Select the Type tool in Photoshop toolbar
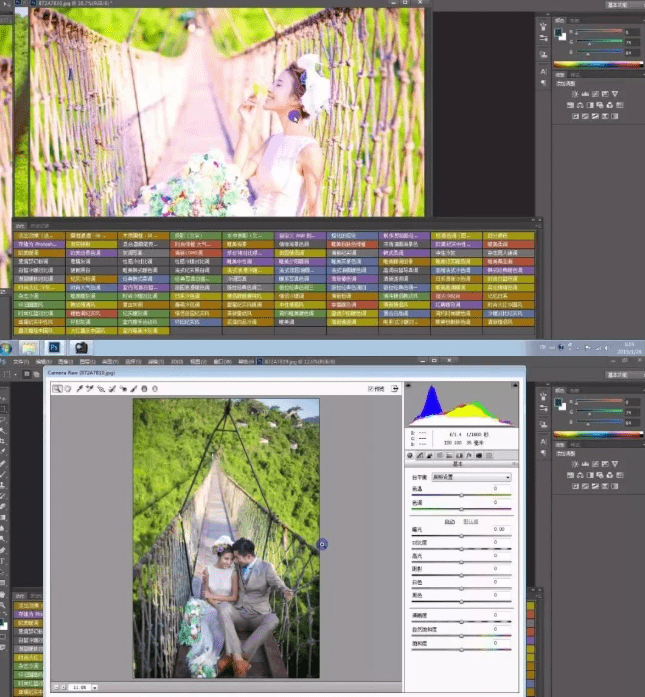 point(5,561)
